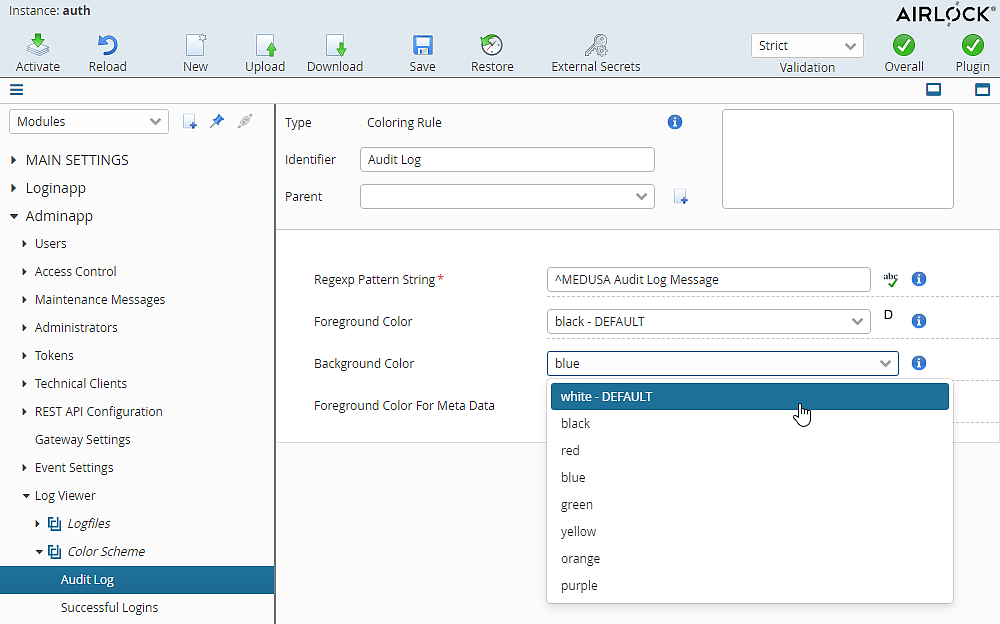The height and width of the screenshot is (624, 1000).
Task: Click the Restore toolbar icon
Action: (x=492, y=45)
